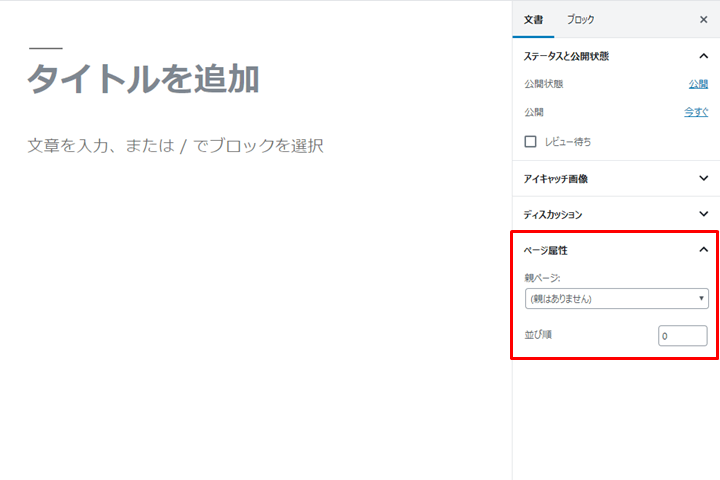The height and width of the screenshot is (480, 720).
Task: Click the 並び順 label
Action: click(538, 335)
